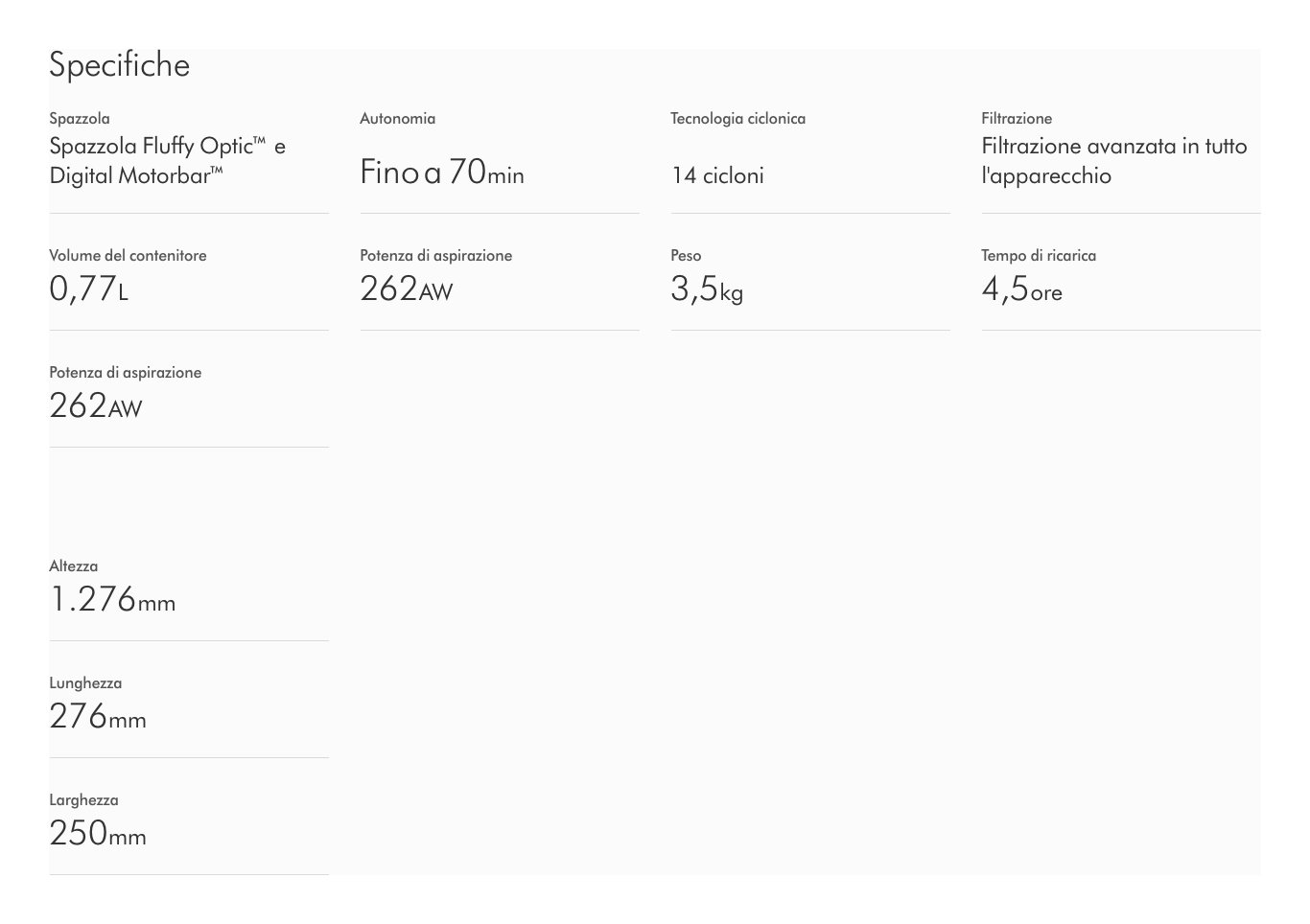Select the Altezza label
Screen dimensions: 1310x924
click(73, 566)
